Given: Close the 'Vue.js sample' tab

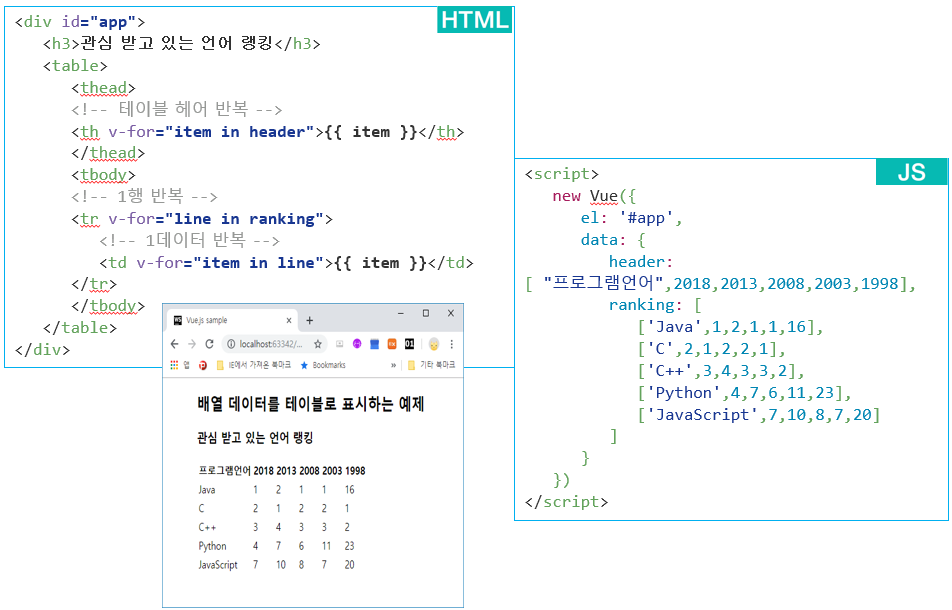Looking at the screenshot, I should (x=289, y=320).
